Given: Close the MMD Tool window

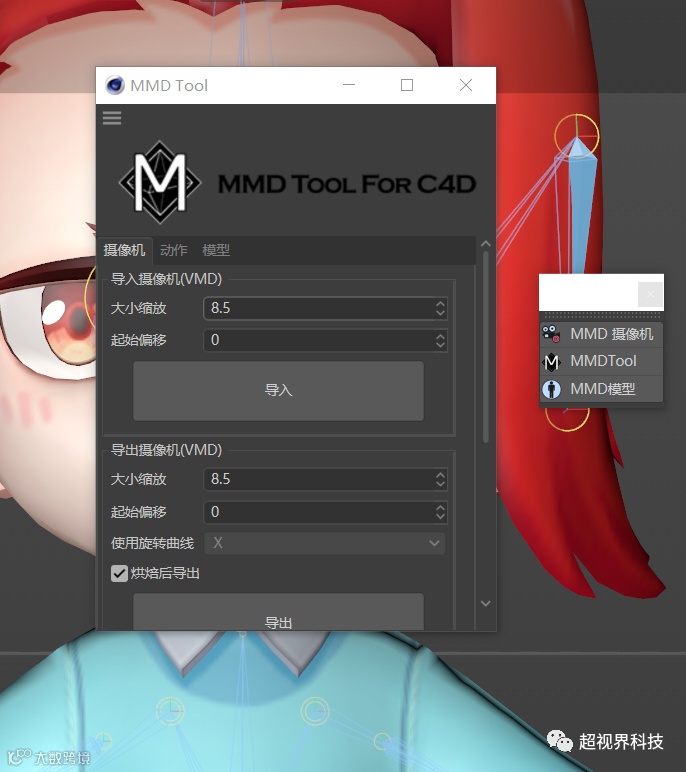Looking at the screenshot, I should [466, 85].
